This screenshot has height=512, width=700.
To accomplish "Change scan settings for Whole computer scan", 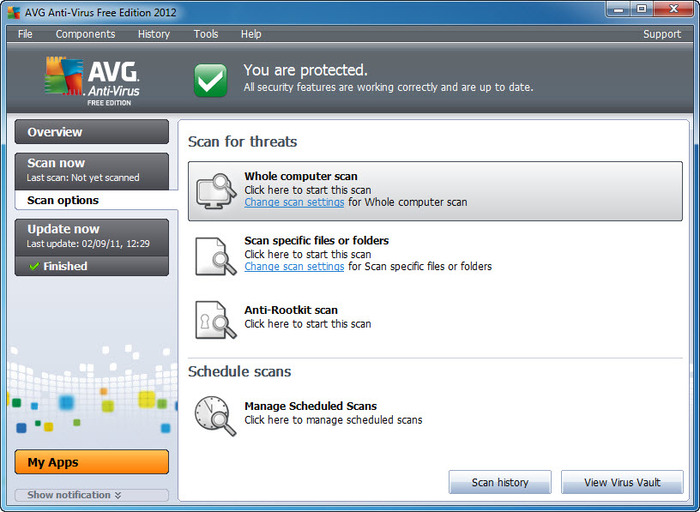I will click(x=294, y=202).
